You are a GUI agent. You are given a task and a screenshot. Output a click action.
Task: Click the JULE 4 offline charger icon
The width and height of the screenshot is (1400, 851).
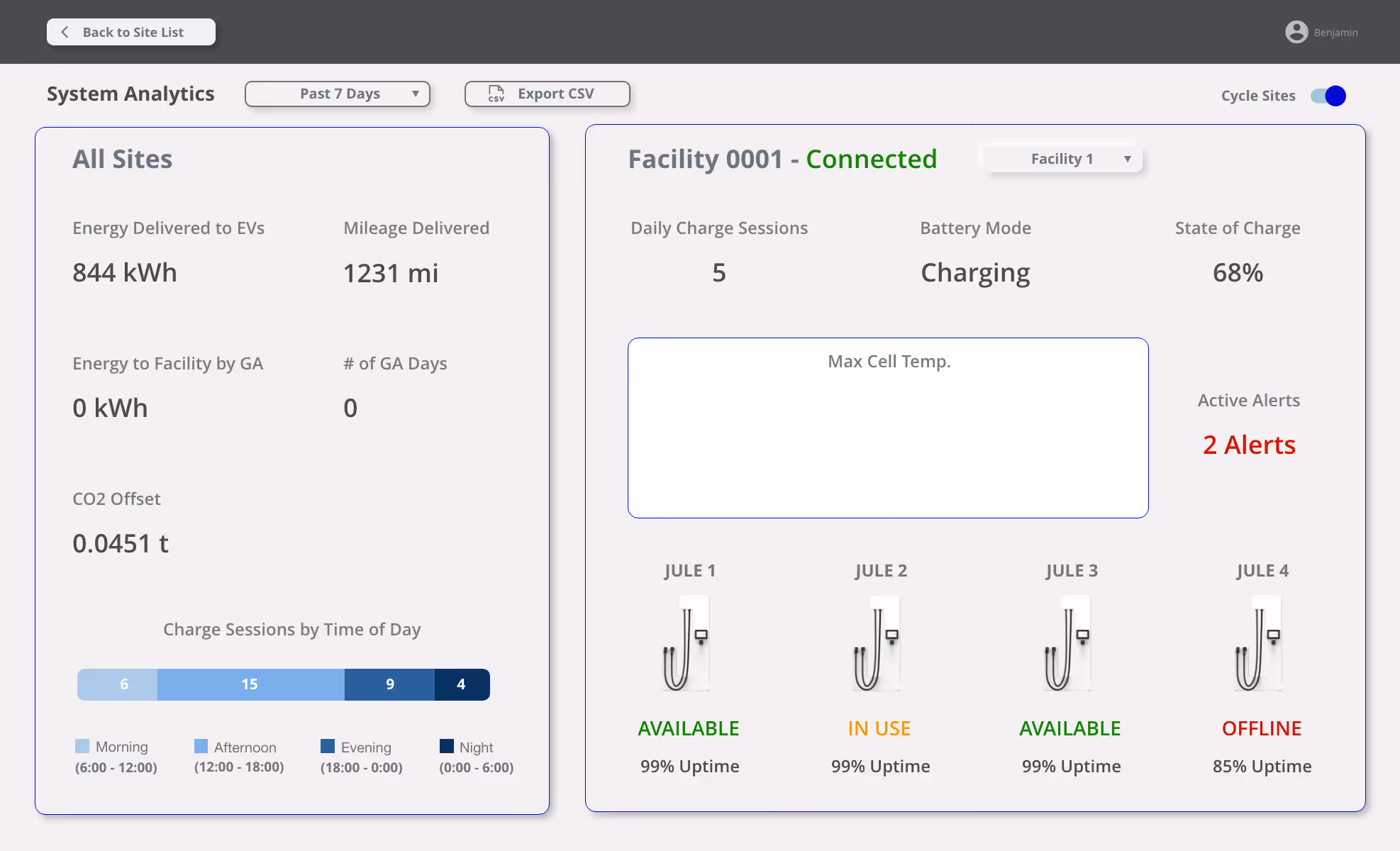coord(1259,643)
